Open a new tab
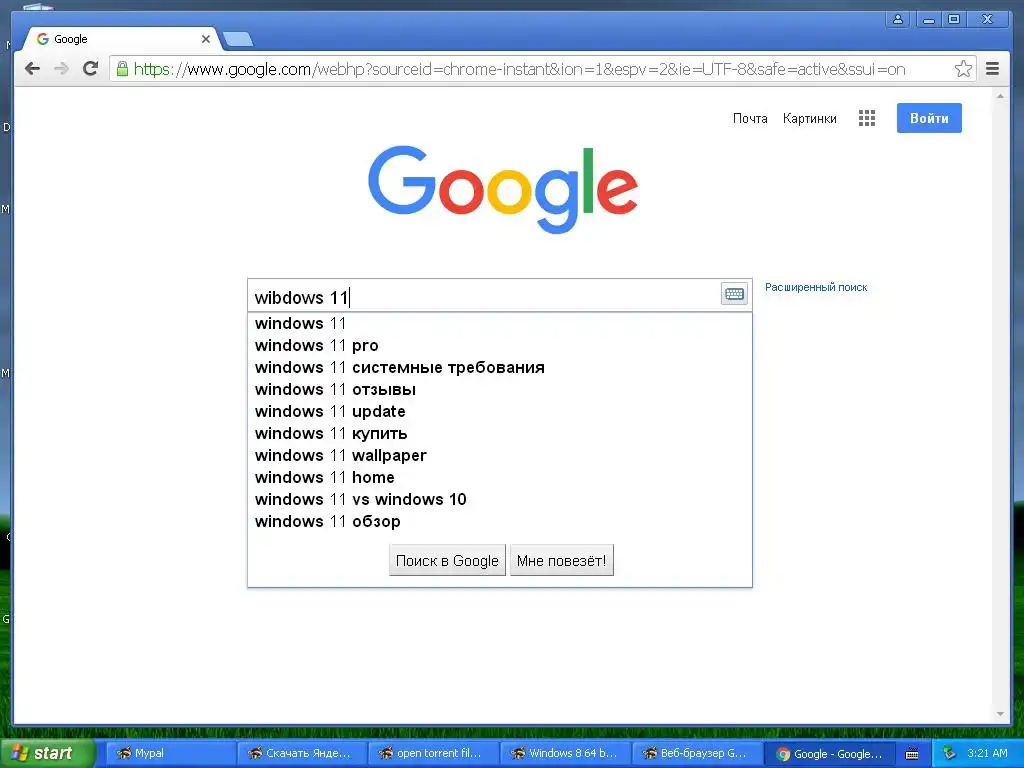Viewport: 1024px width, 768px height. click(x=238, y=40)
